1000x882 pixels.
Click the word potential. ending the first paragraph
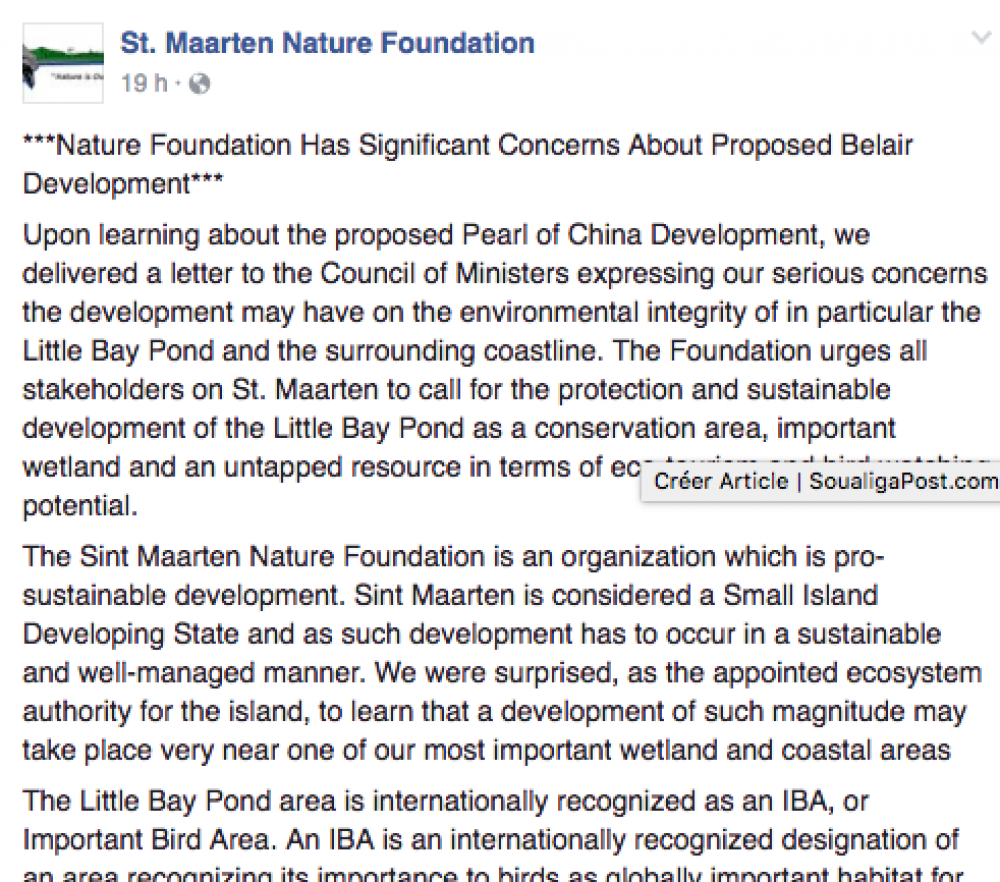80,506
